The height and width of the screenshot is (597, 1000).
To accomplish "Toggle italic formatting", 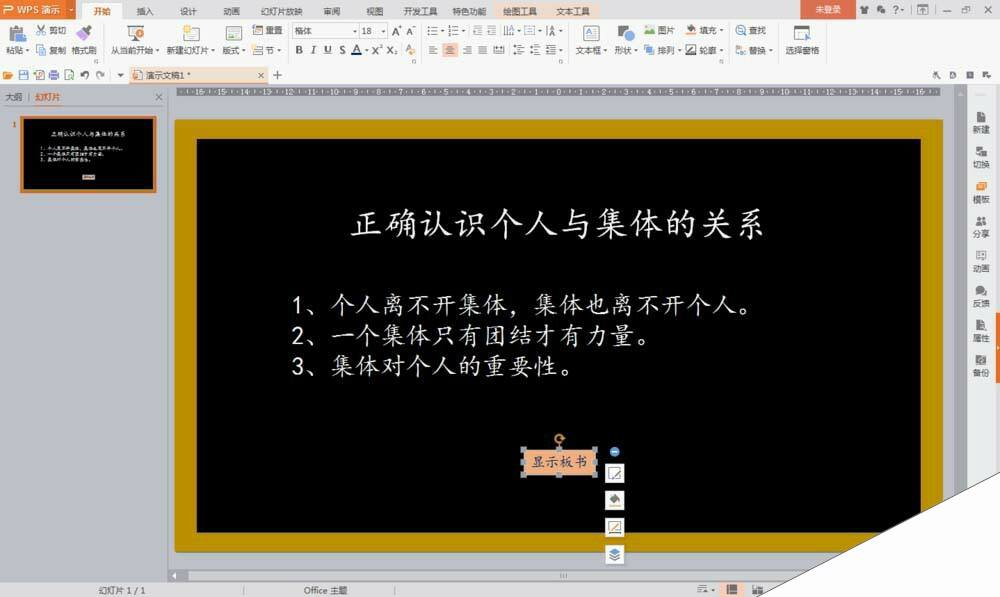I will (313, 50).
